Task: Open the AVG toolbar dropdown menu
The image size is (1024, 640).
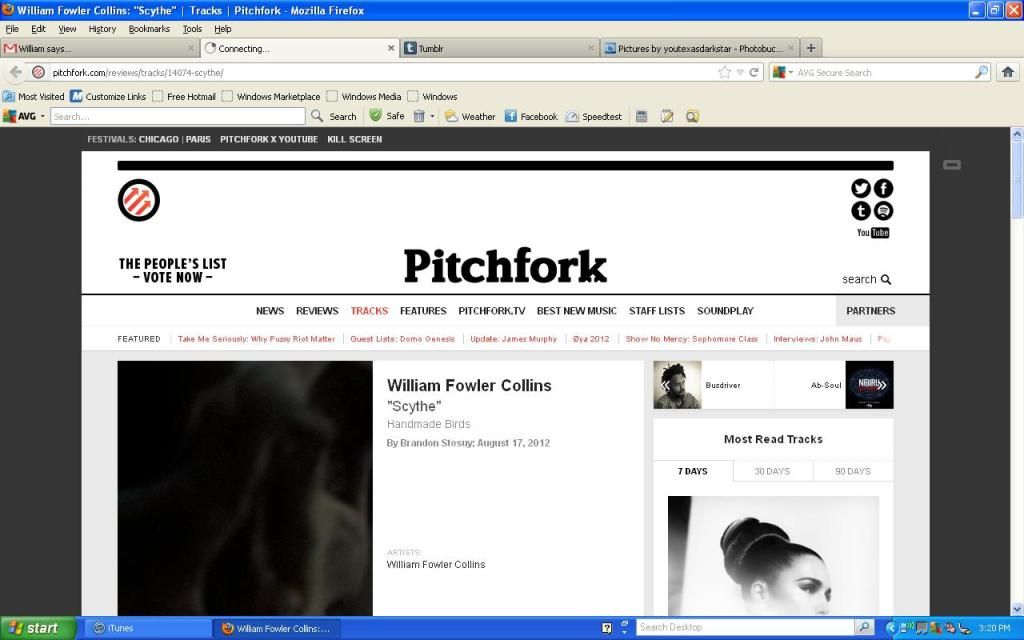Action: click(43, 117)
